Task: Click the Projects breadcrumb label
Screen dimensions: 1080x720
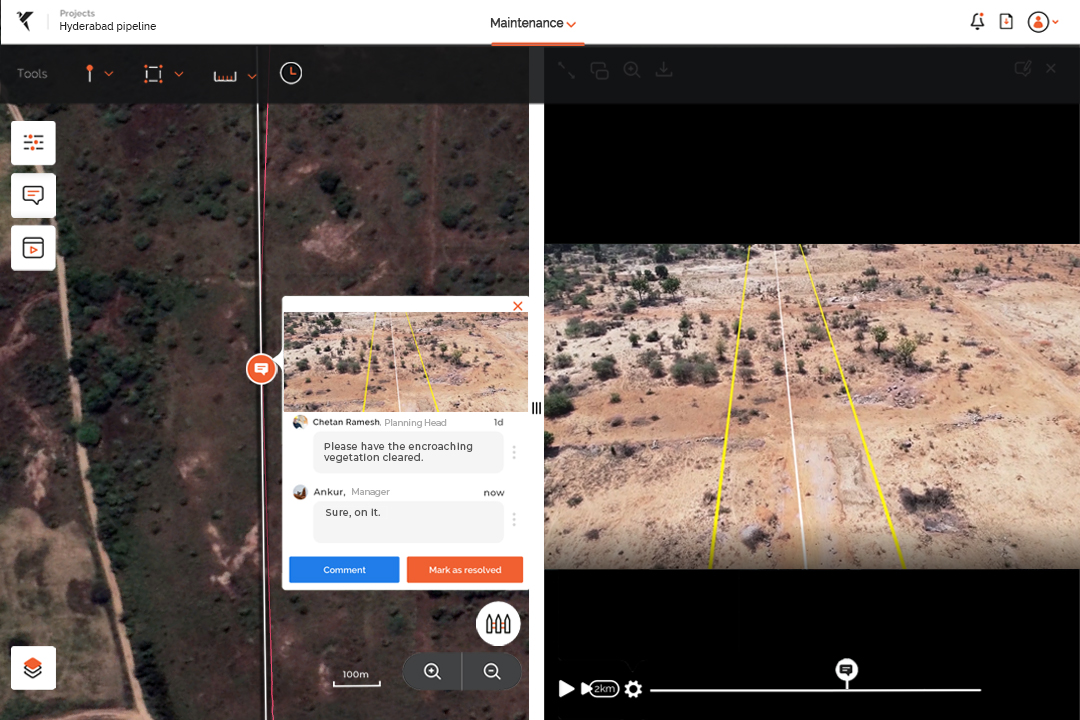Action: [77, 13]
